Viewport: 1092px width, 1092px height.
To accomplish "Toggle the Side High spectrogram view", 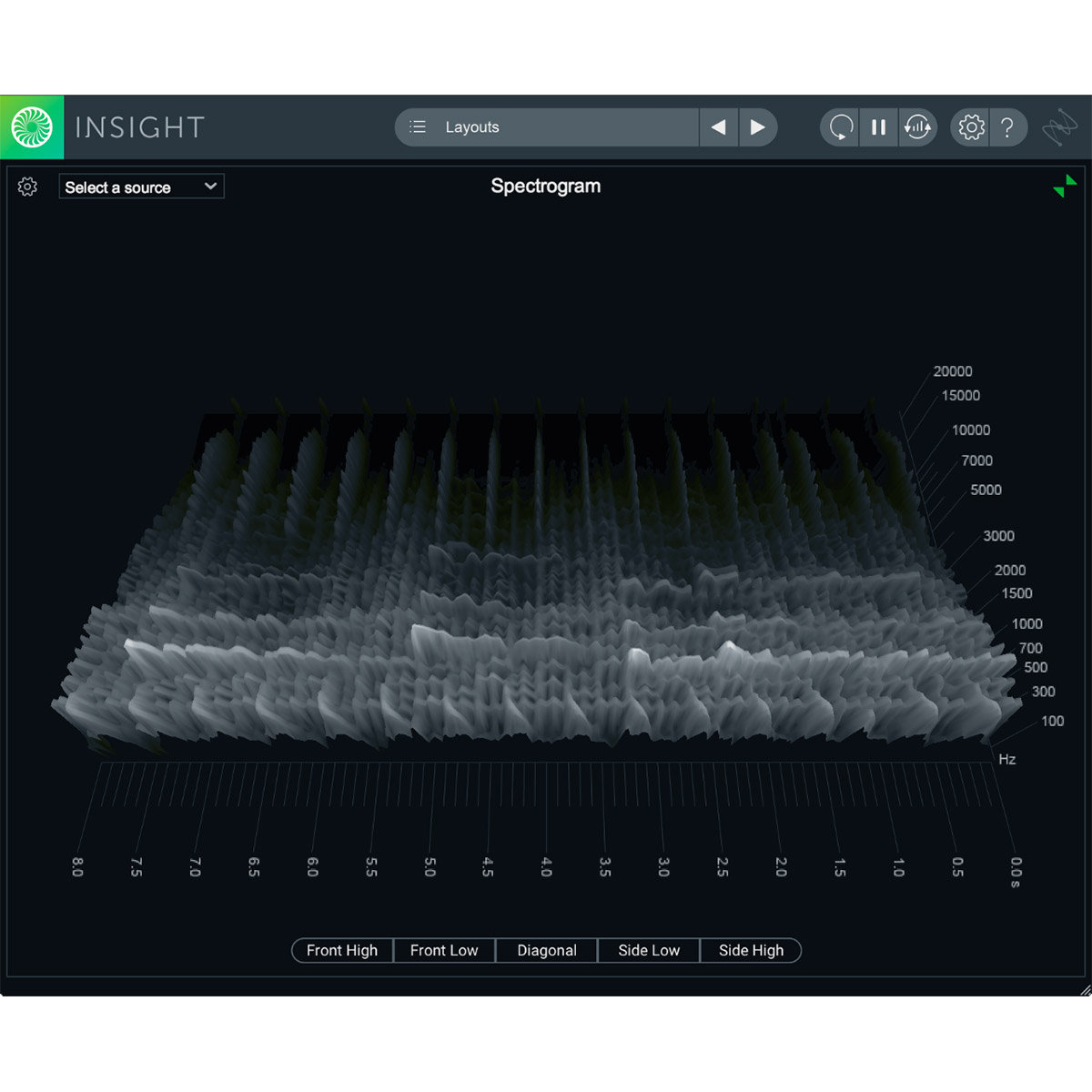I will pos(751,950).
